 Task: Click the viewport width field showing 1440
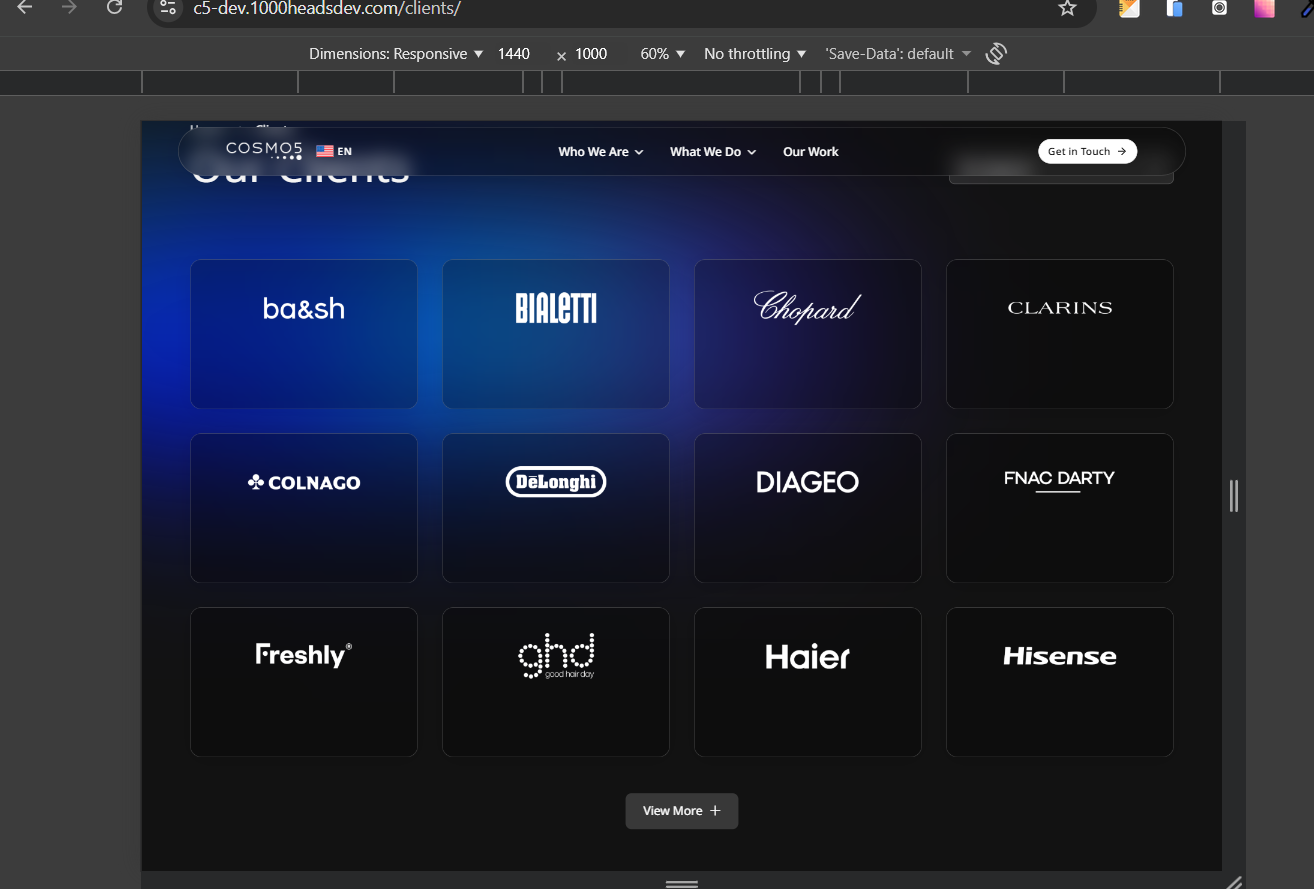pos(514,54)
